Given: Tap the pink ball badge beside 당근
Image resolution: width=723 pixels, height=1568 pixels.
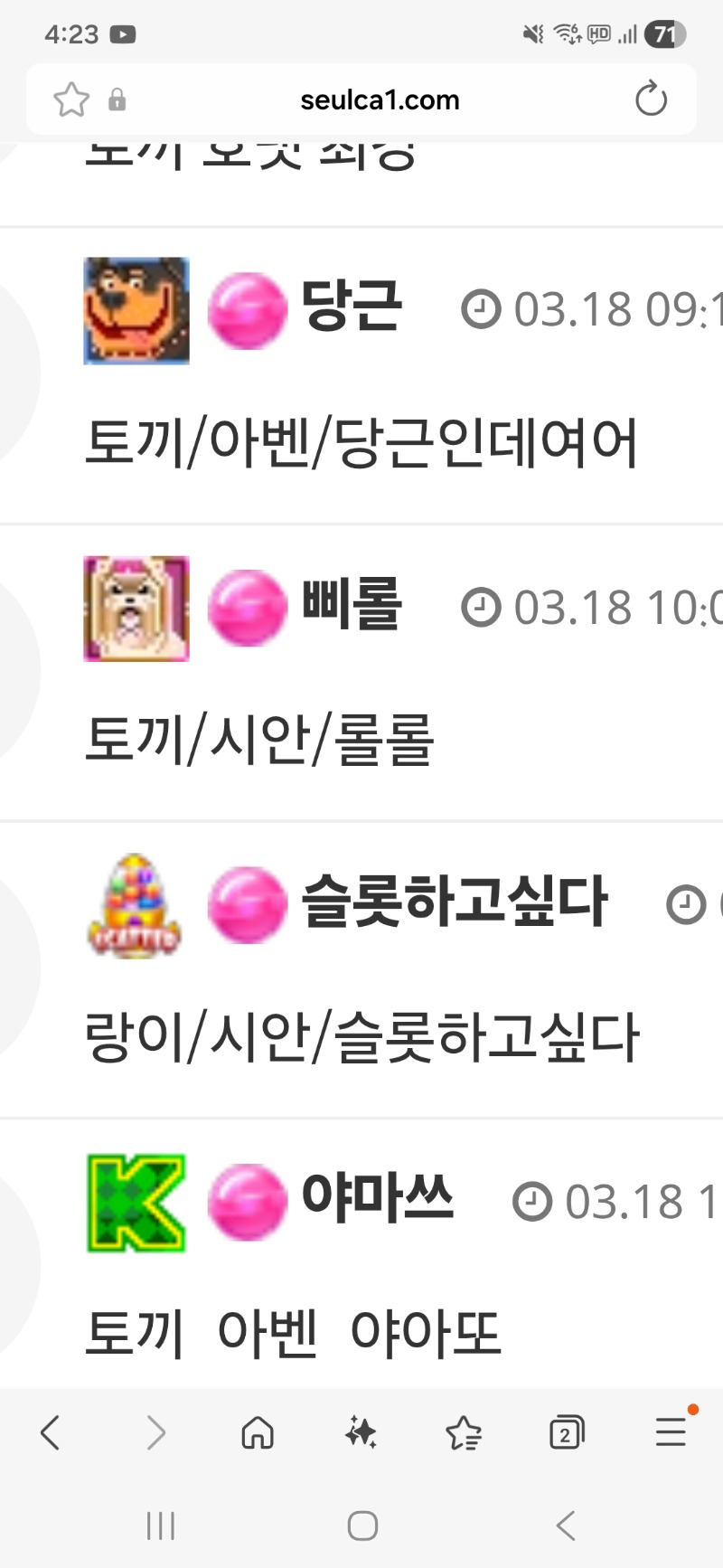Looking at the screenshot, I should (x=248, y=310).
